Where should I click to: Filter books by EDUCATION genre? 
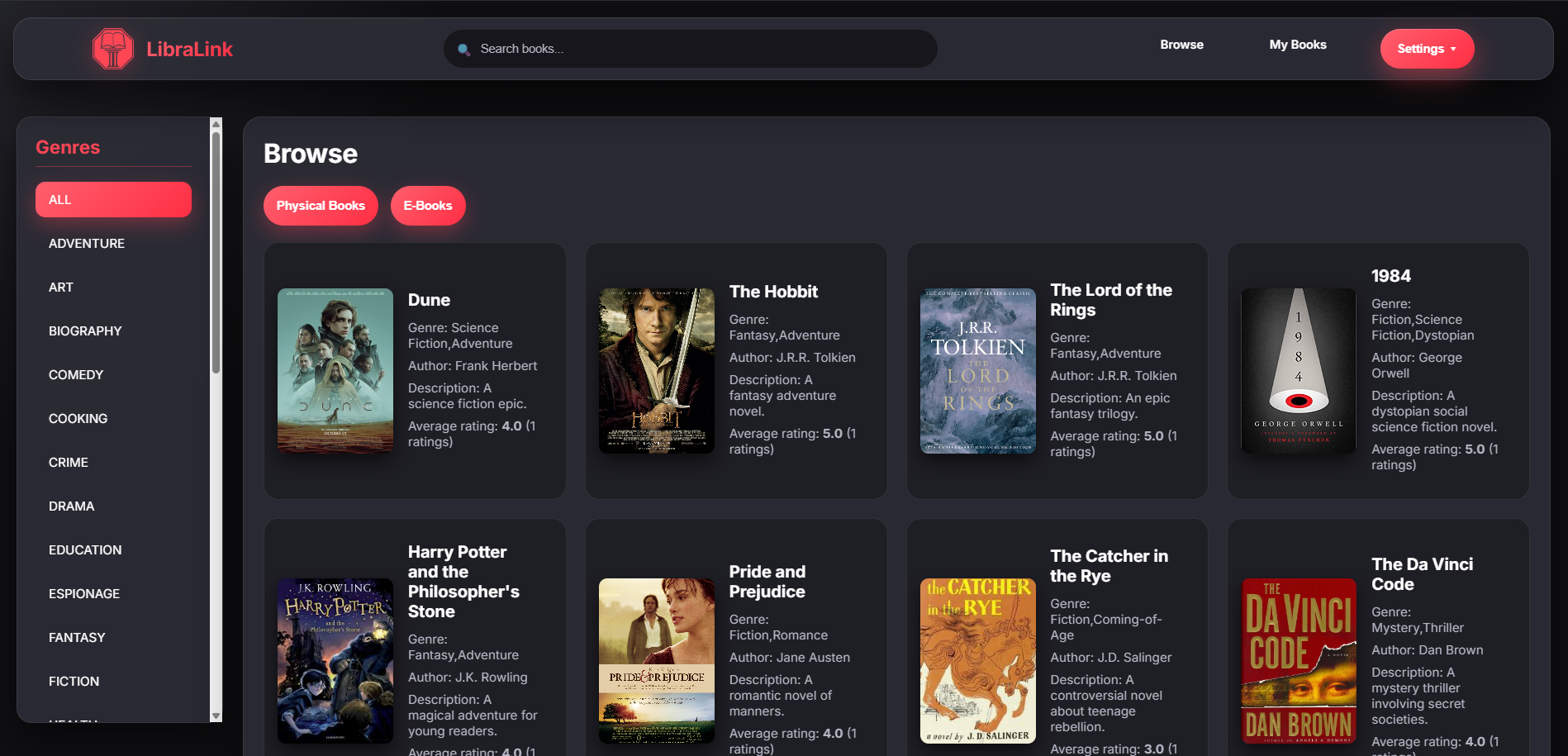[113, 550]
